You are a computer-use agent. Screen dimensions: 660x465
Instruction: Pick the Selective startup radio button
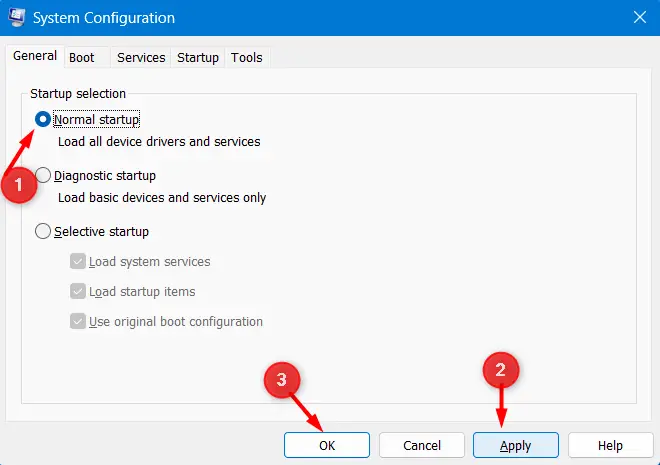coord(43,232)
